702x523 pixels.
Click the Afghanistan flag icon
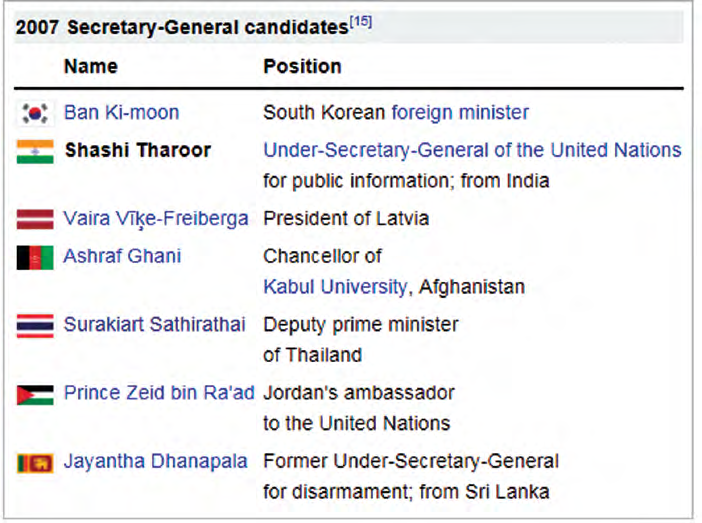point(34,257)
